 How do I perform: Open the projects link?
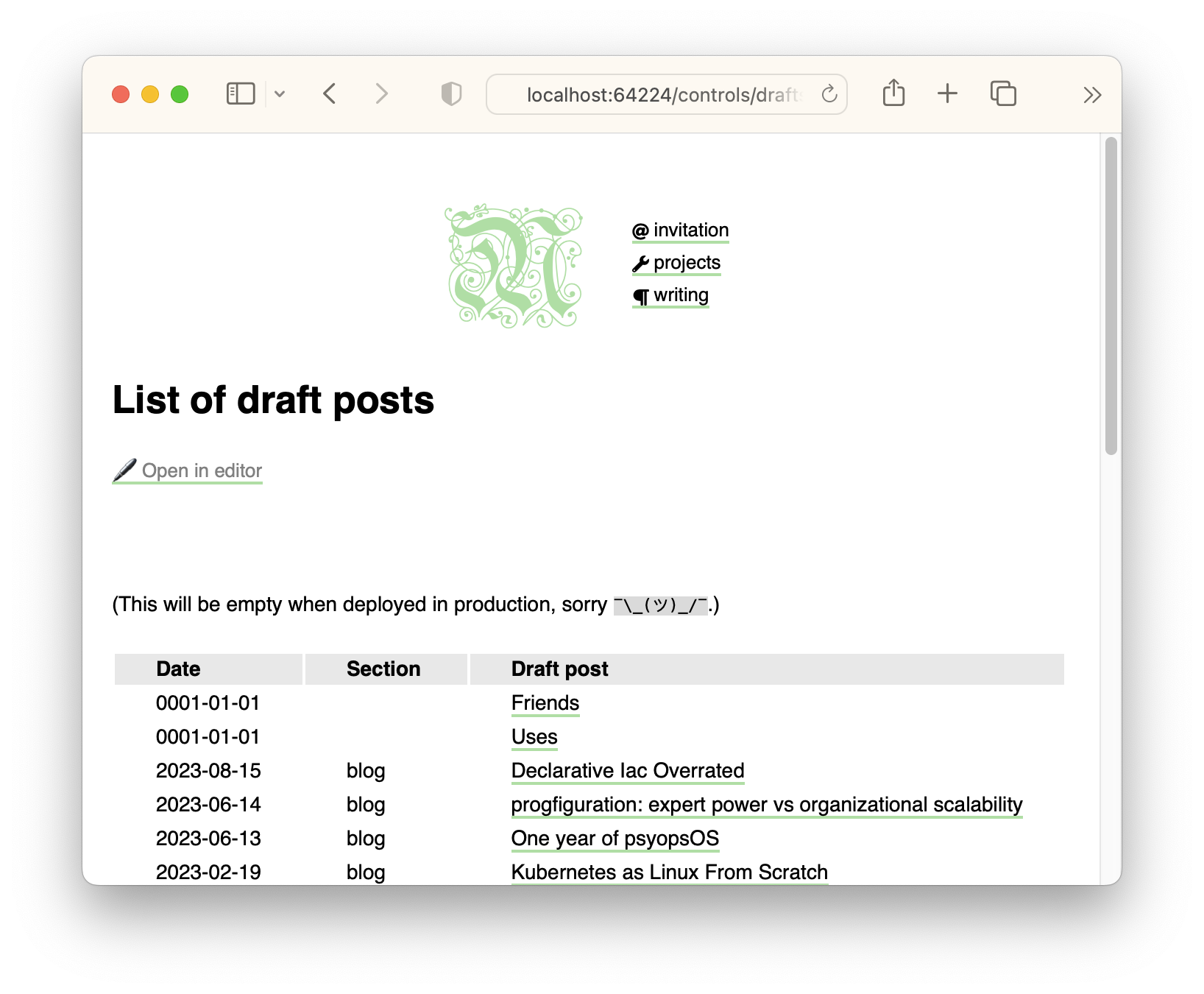pos(686,262)
